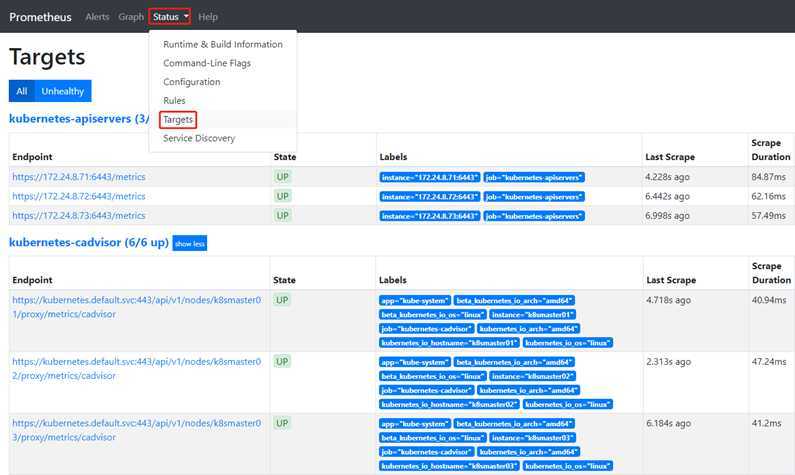Open the Graph page in navbar
The height and width of the screenshot is (475, 795).
pyautogui.click(x=131, y=17)
